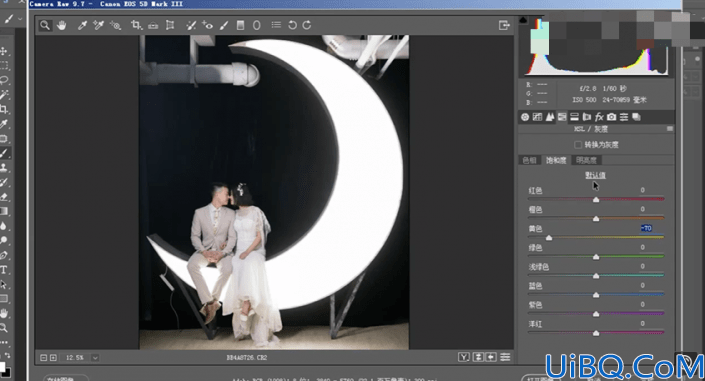The height and width of the screenshot is (381, 705).
Task: Choose the Radial Filter tool
Action: pos(257,25)
